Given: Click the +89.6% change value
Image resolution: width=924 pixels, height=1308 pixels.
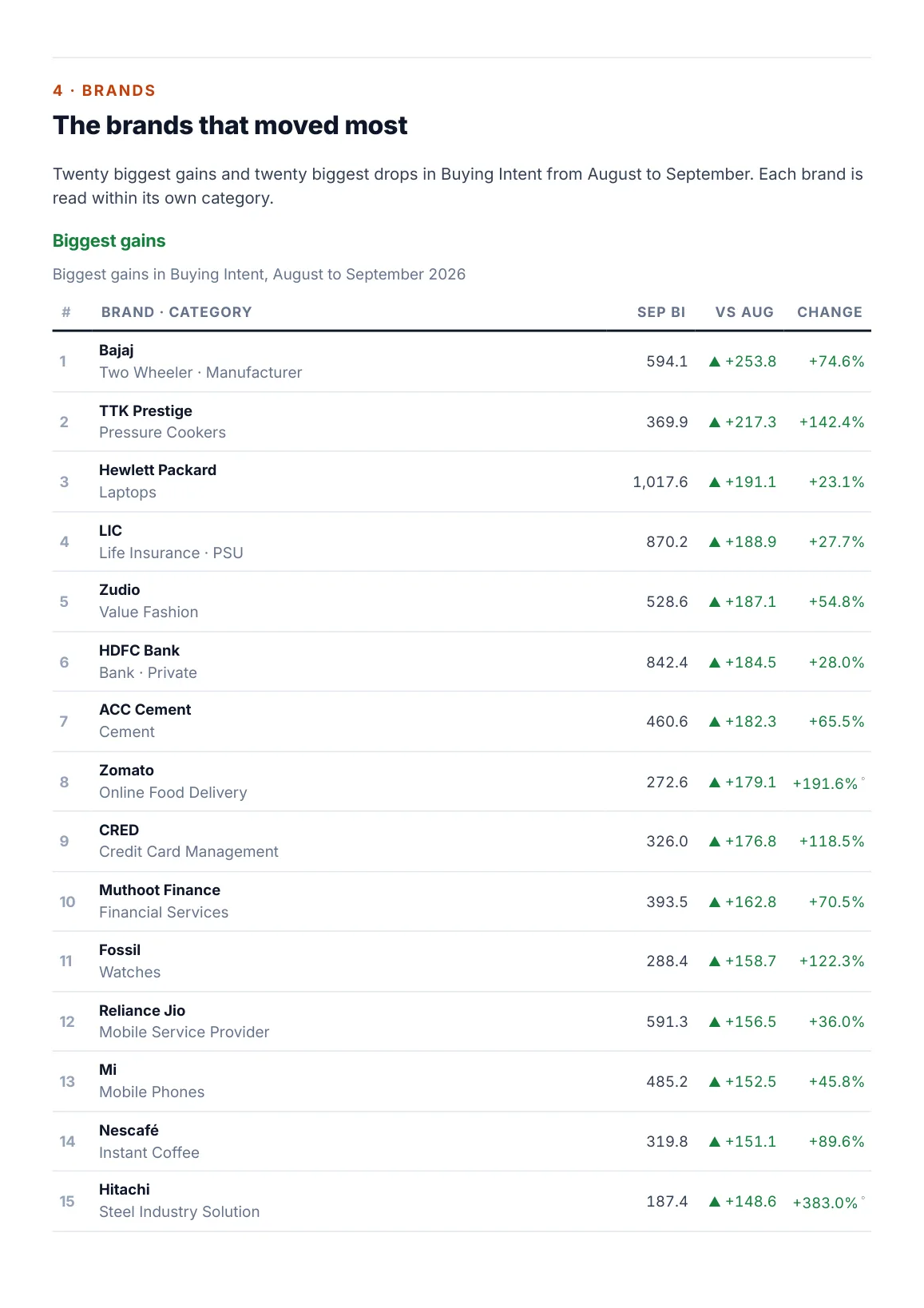Looking at the screenshot, I should [x=836, y=1142].
